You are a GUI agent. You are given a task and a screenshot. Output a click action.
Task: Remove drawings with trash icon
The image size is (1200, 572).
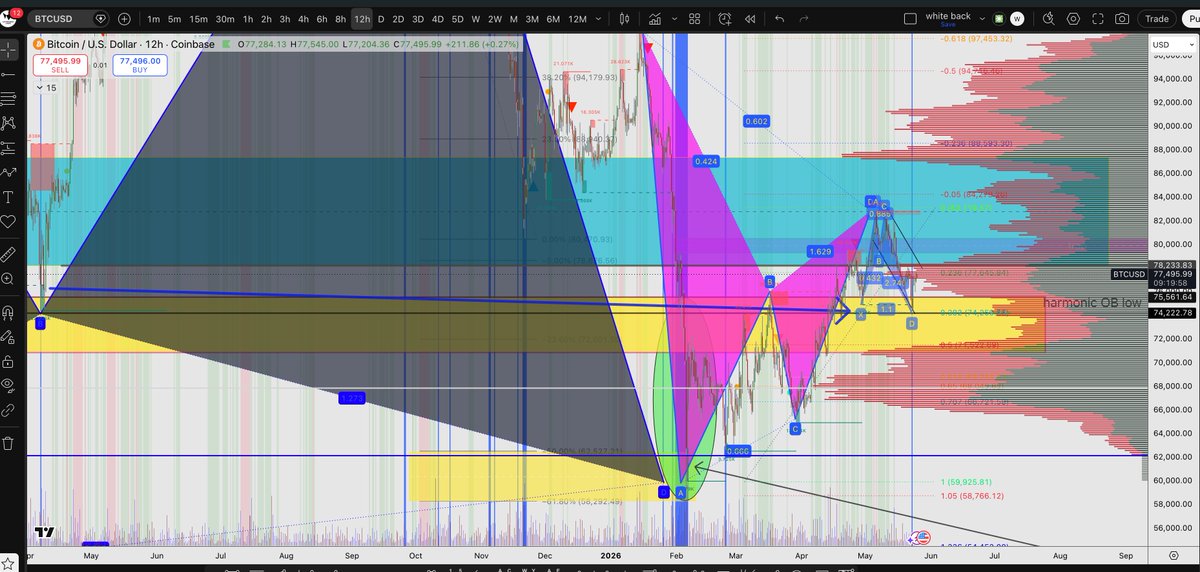[10, 442]
